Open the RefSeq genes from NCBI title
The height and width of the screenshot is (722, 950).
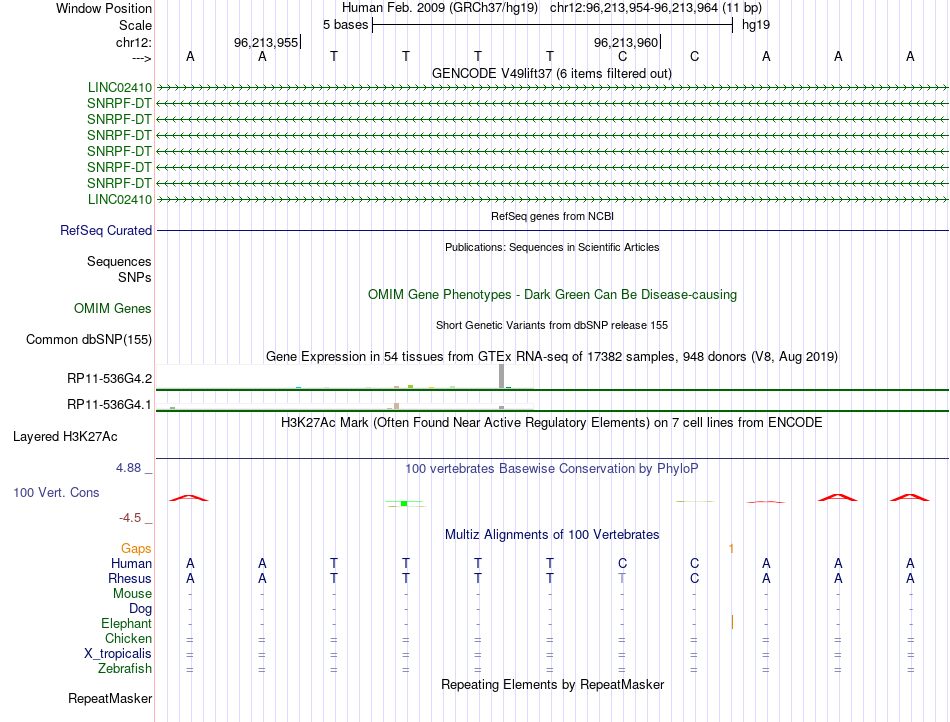552,216
